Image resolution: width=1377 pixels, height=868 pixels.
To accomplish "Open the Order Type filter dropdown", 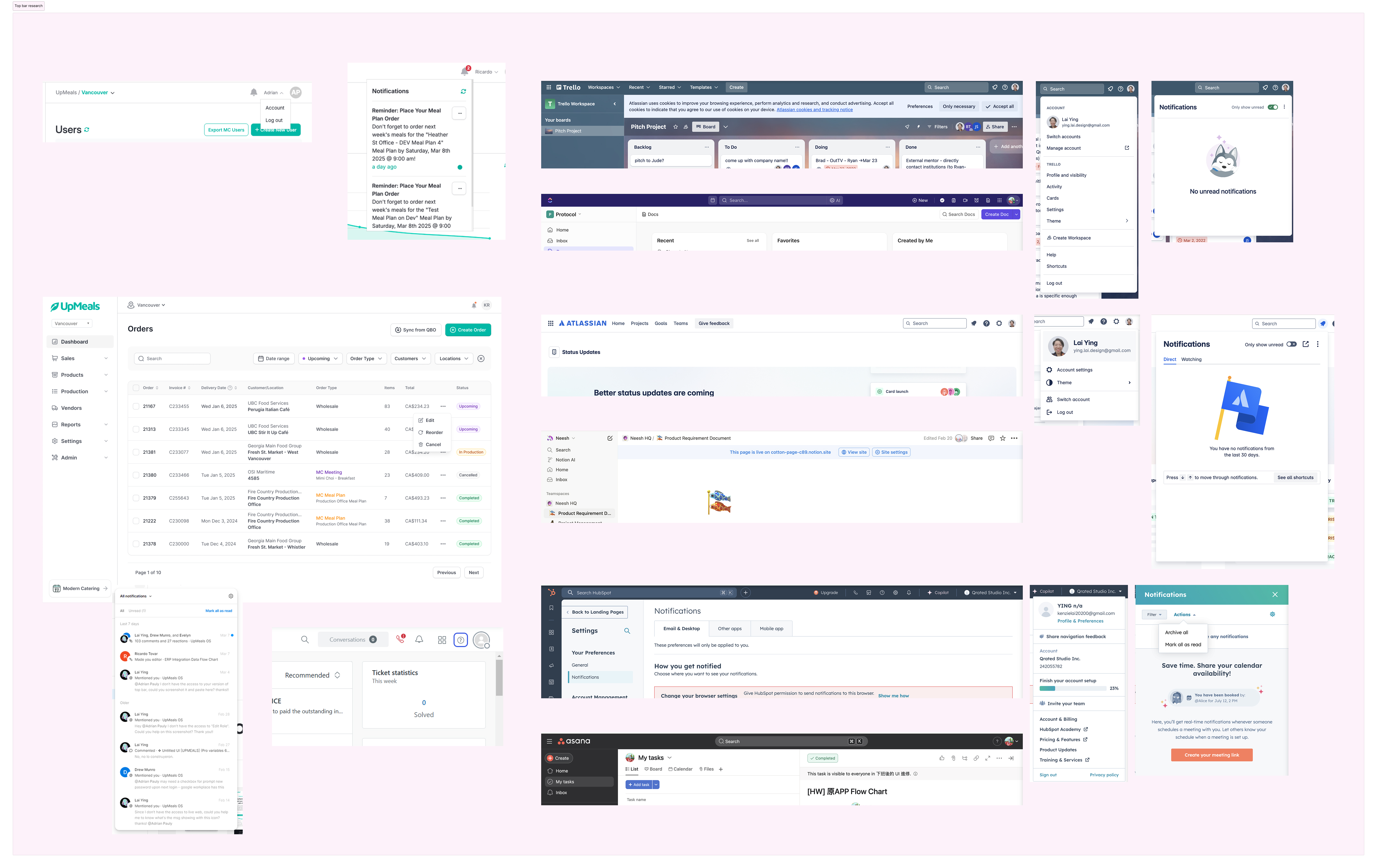I will [x=367, y=359].
